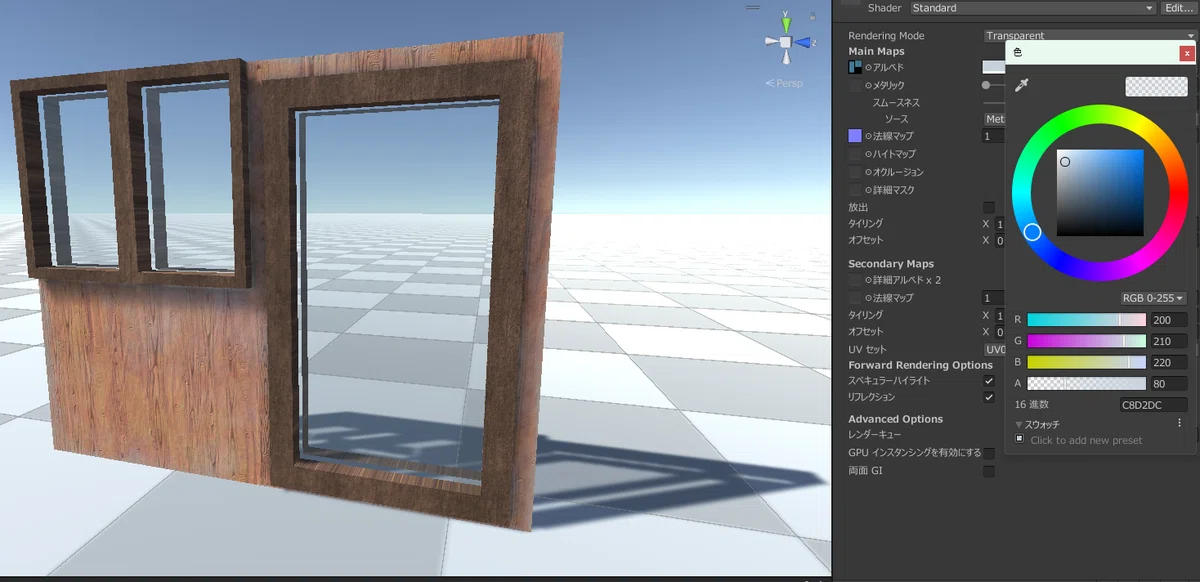Click the empty Secondary Maps 法線マップ texture slot
Screen dimensions: 1200x582
pos(855,298)
